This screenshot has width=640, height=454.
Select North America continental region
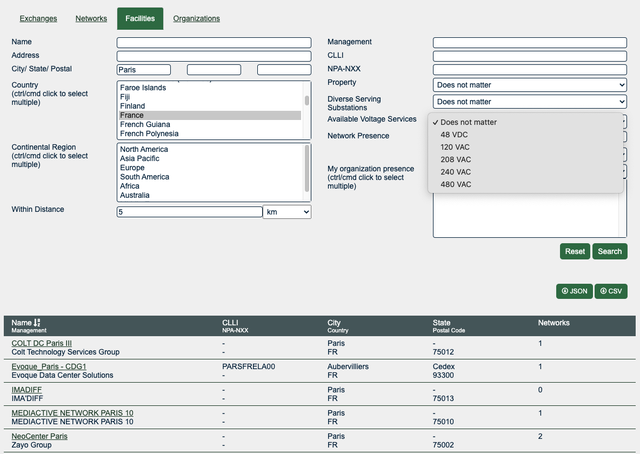210,149
